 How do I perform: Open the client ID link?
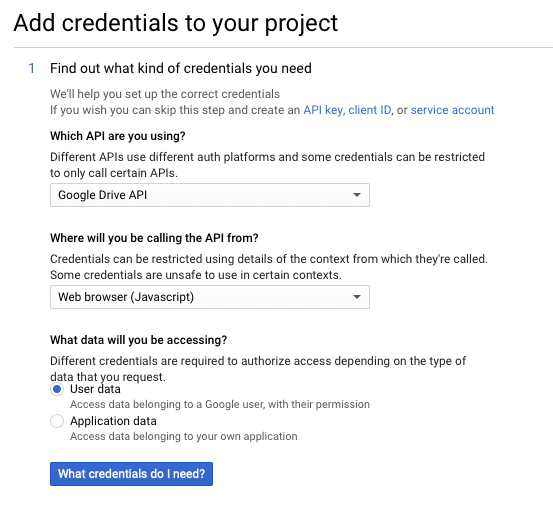[370, 110]
